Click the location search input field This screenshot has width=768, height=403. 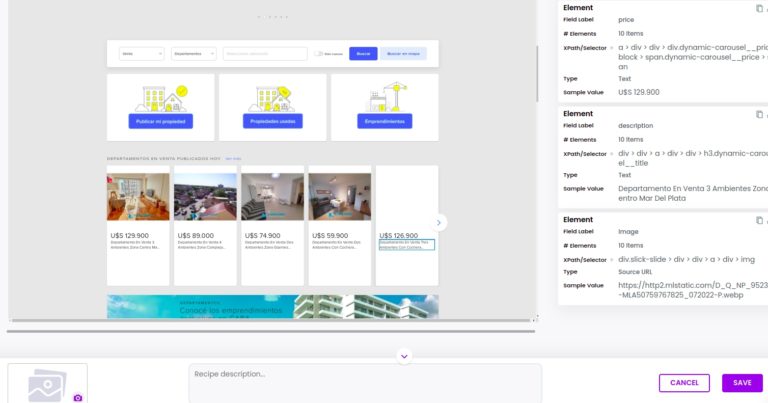265,54
